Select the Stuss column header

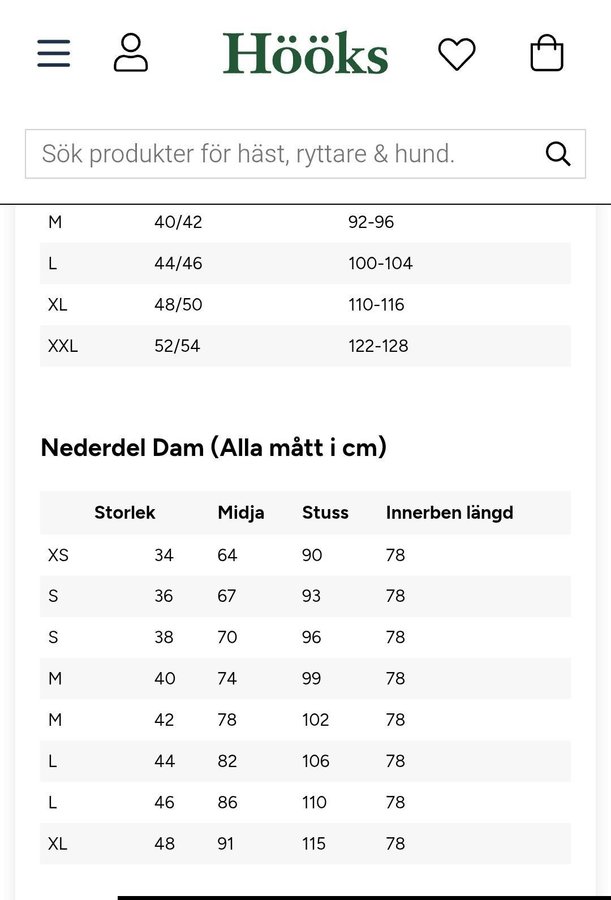325,513
